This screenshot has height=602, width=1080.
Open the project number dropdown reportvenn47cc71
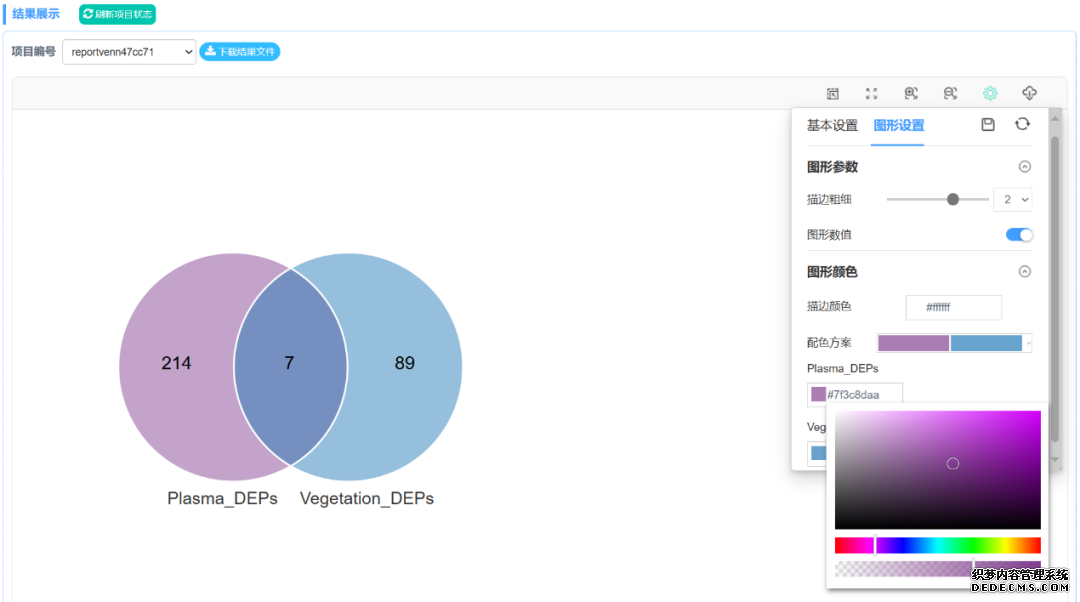point(129,52)
